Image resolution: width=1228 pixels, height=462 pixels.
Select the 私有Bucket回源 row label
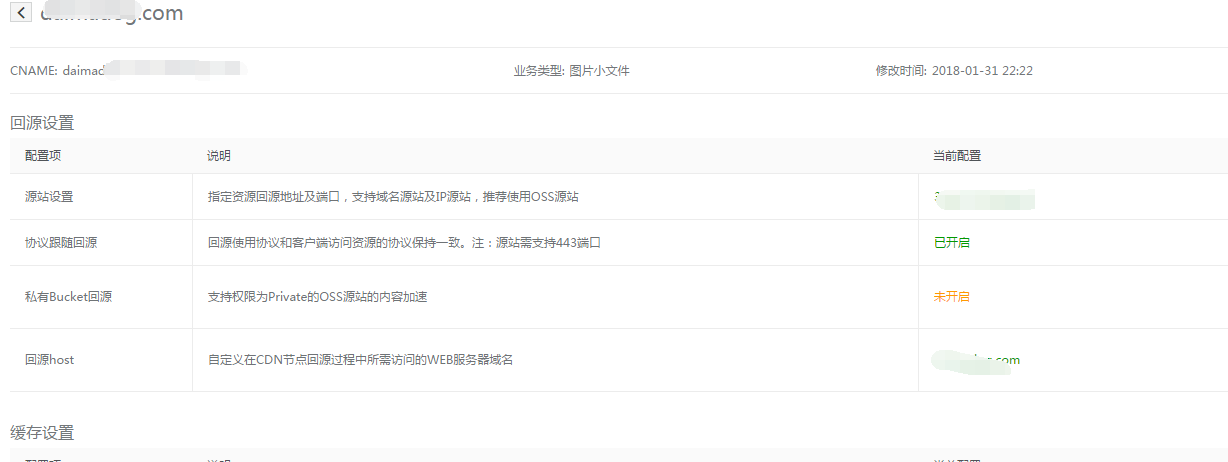[68, 297]
